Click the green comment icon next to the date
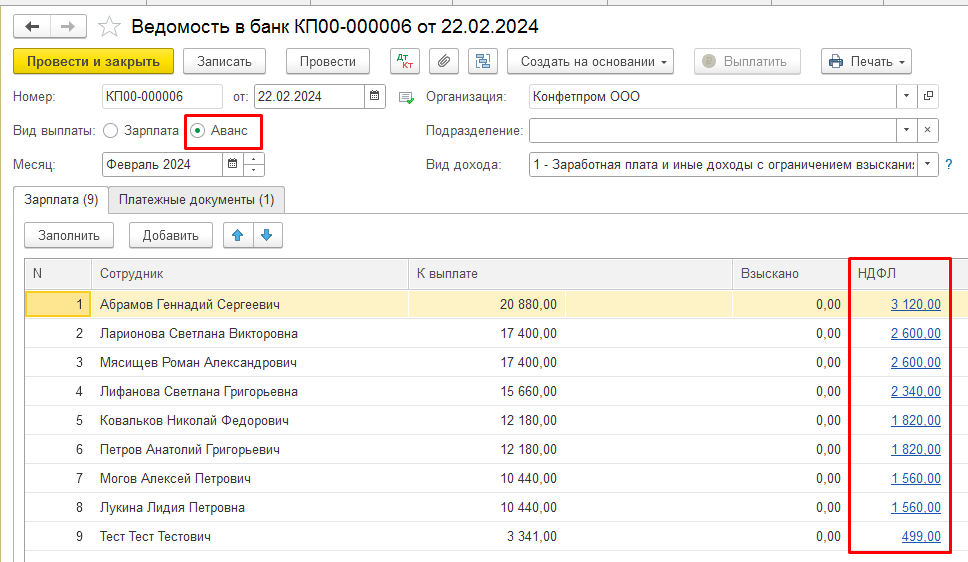Viewport: 968px width, 562px height. coord(406,98)
